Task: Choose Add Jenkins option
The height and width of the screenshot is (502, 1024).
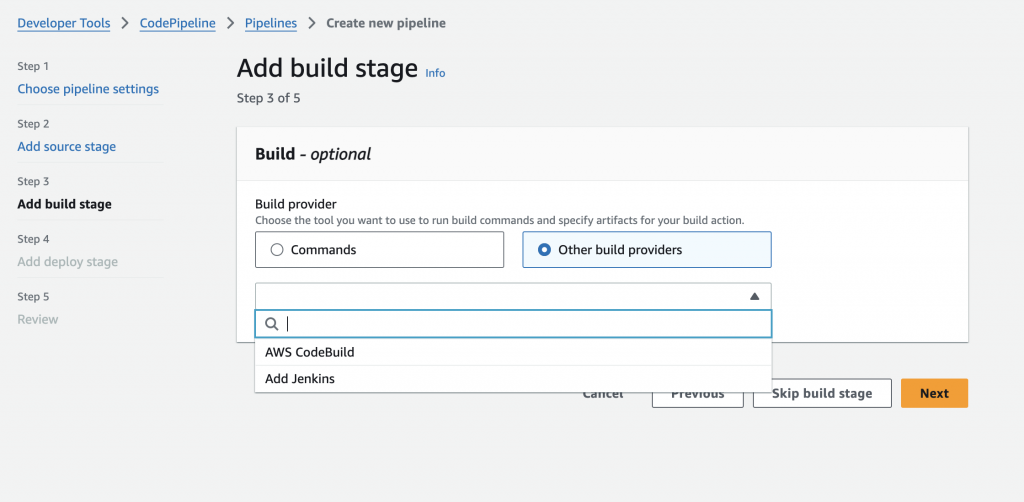Action: pyautogui.click(x=300, y=379)
